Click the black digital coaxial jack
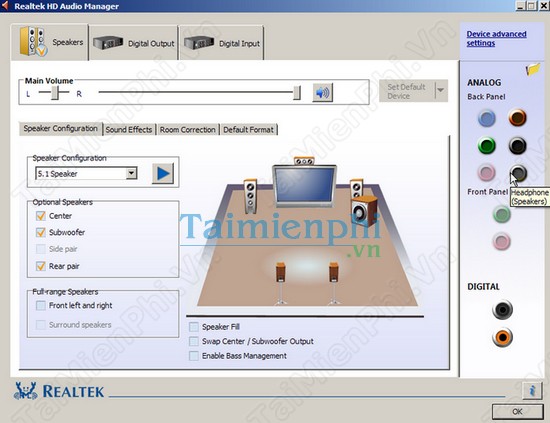This screenshot has width=550, height=423. point(502,310)
